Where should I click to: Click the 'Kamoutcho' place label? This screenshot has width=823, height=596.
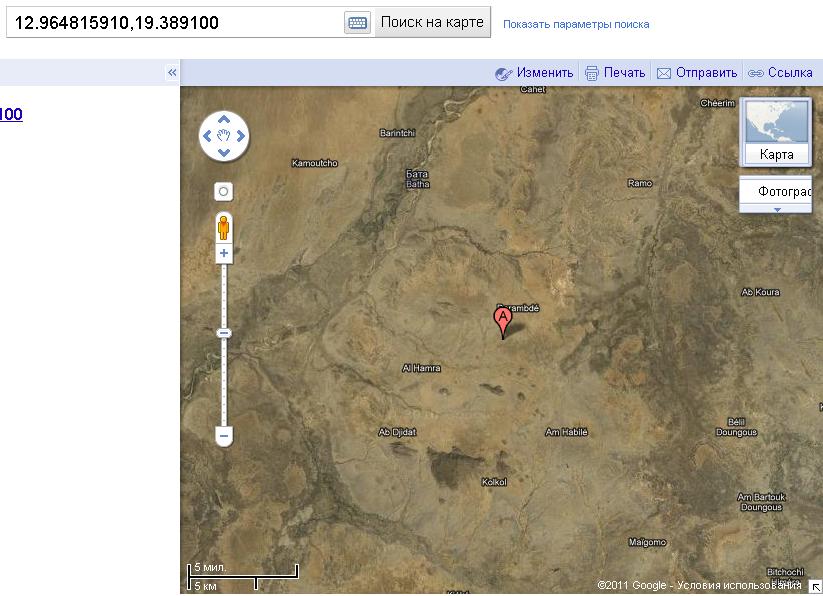click(x=314, y=163)
